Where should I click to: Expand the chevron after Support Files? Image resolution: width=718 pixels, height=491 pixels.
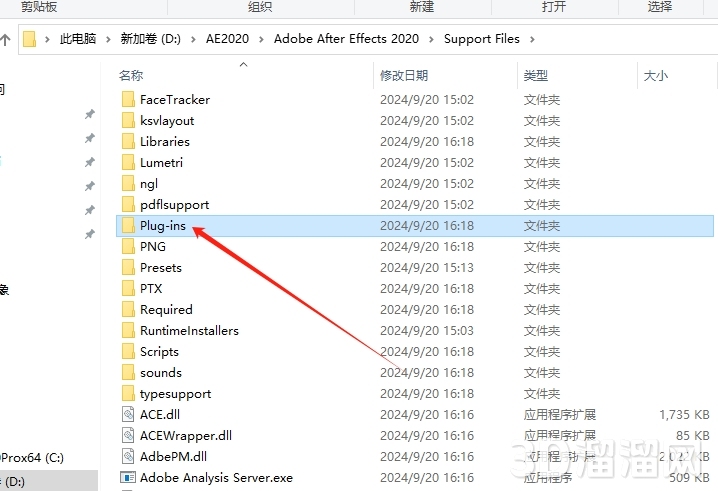532,39
